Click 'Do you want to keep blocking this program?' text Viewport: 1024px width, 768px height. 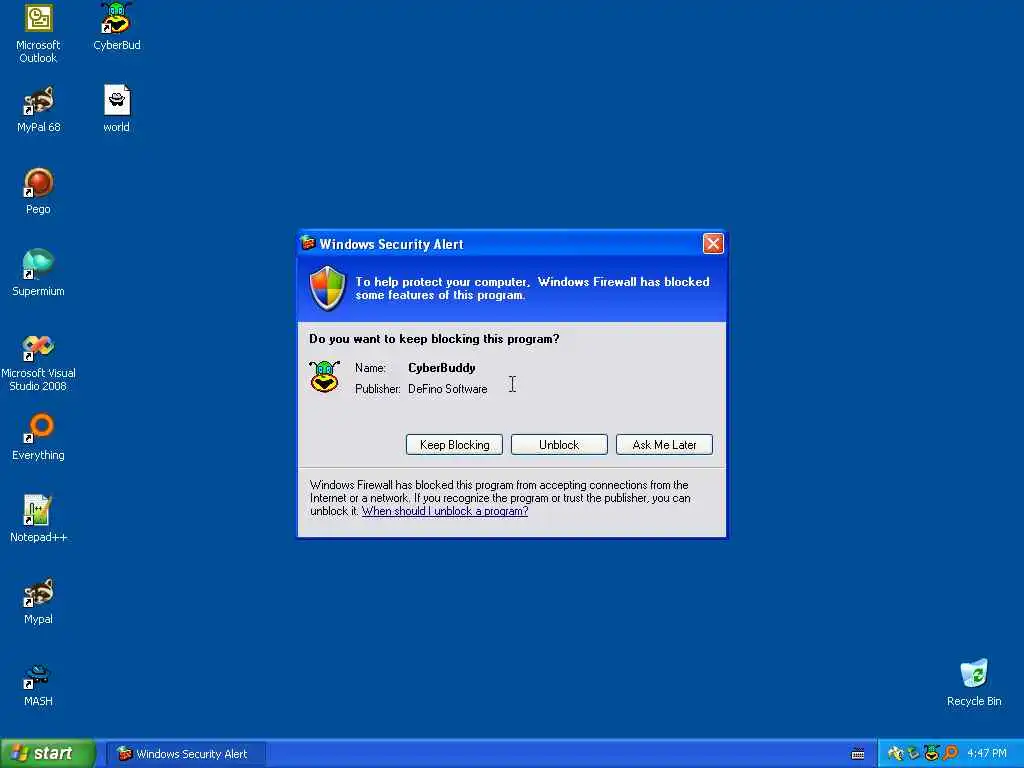coord(434,339)
